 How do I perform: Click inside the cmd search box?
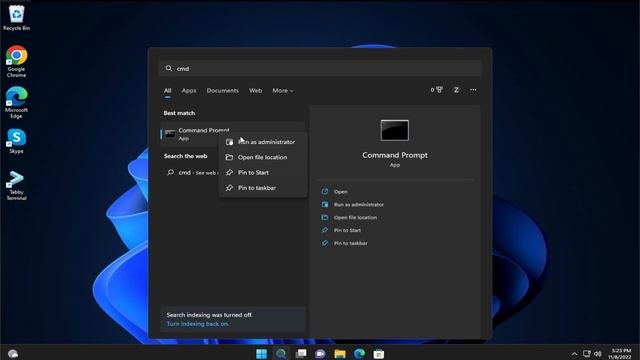320,69
